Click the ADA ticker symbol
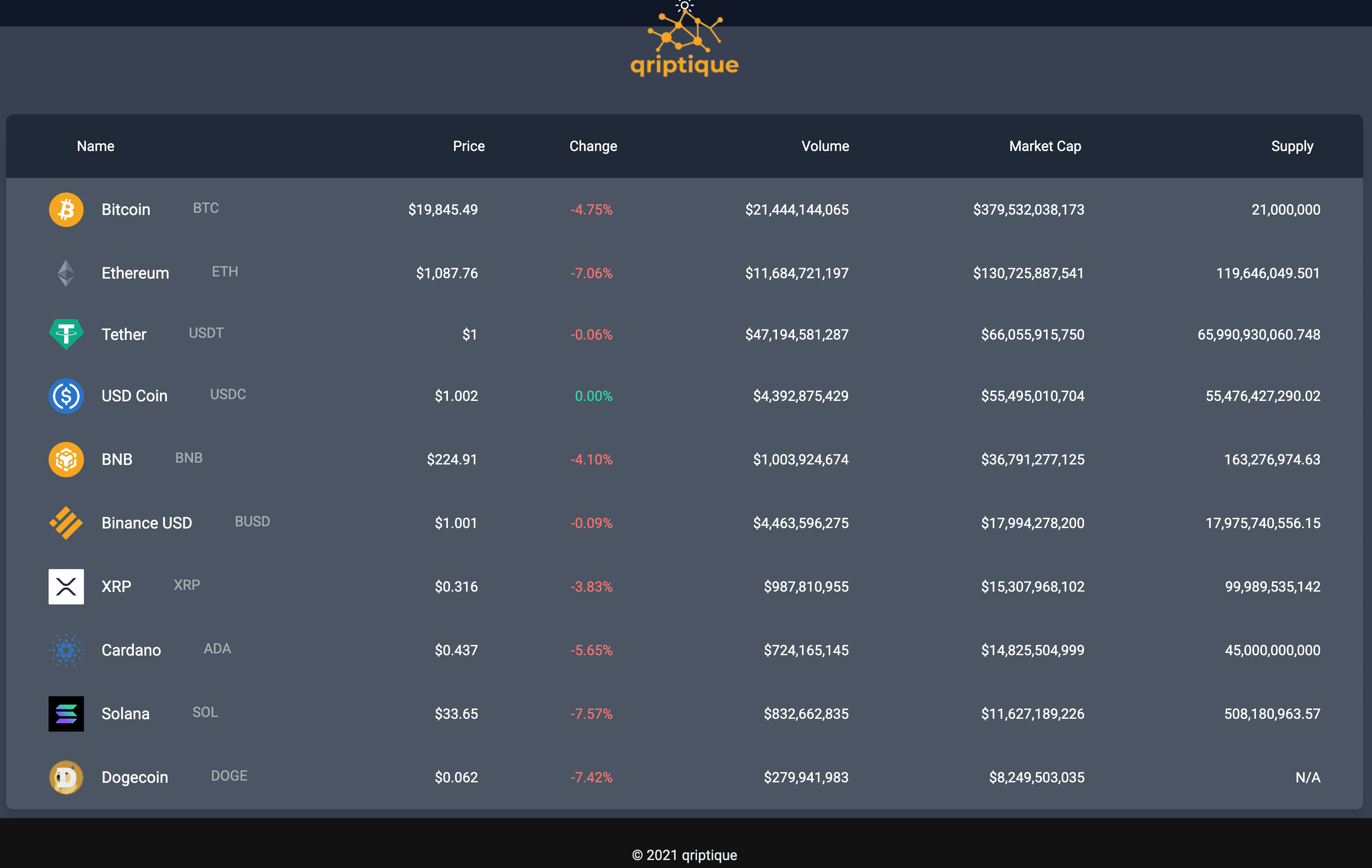Screen dimensions: 1372x868 (x=217, y=648)
